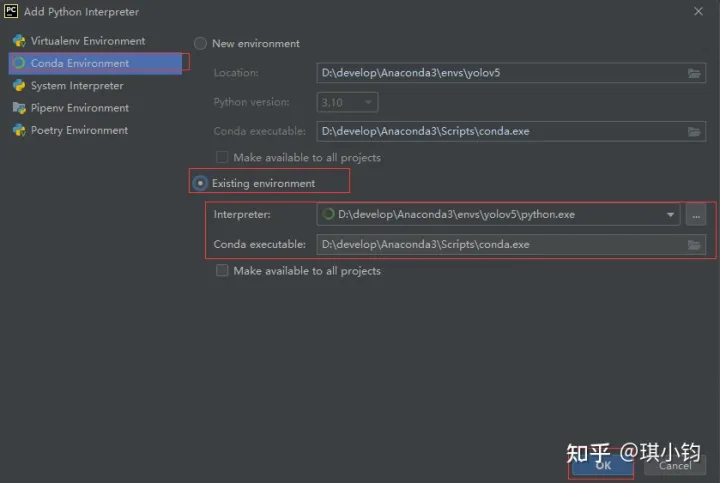Select the Existing environment radio button
This screenshot has width=720, height=483.
200,183
